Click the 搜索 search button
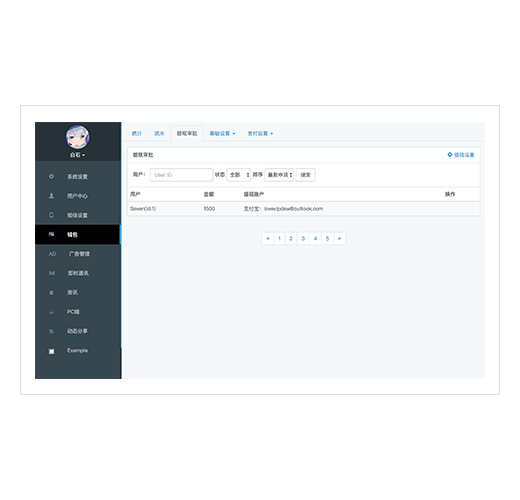 point(306,175)
